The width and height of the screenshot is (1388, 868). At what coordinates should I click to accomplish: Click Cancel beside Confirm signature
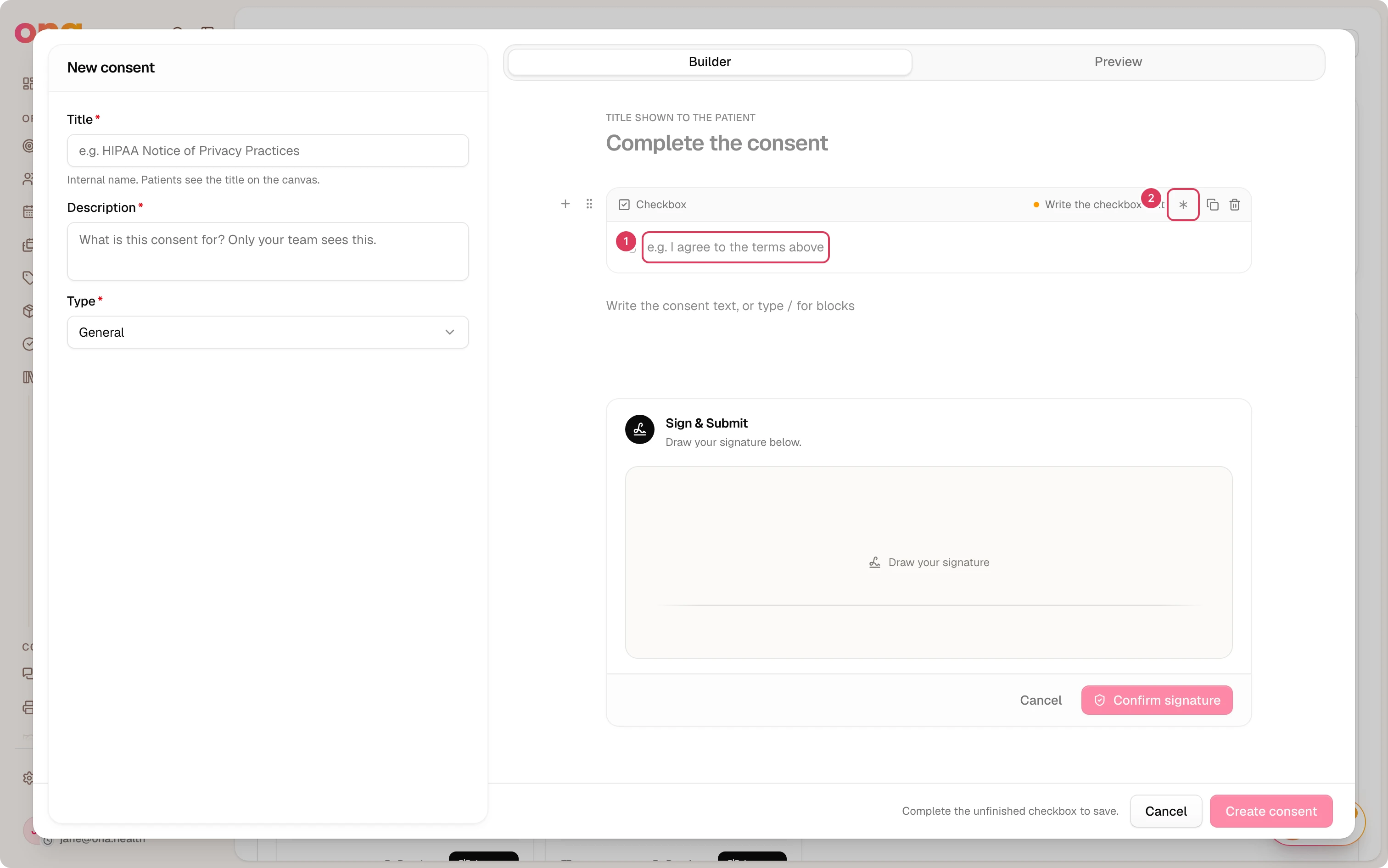[x=1040, y=700]
